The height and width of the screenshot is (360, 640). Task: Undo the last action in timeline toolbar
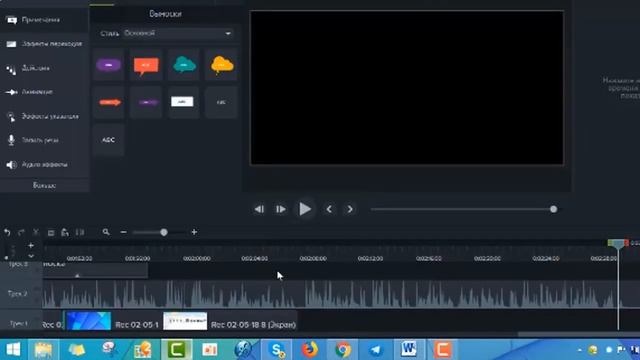tap(7, 232)
